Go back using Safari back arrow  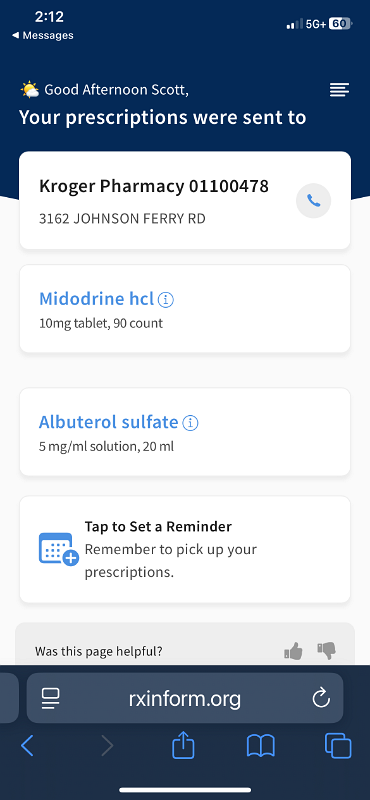pos(27,746)
